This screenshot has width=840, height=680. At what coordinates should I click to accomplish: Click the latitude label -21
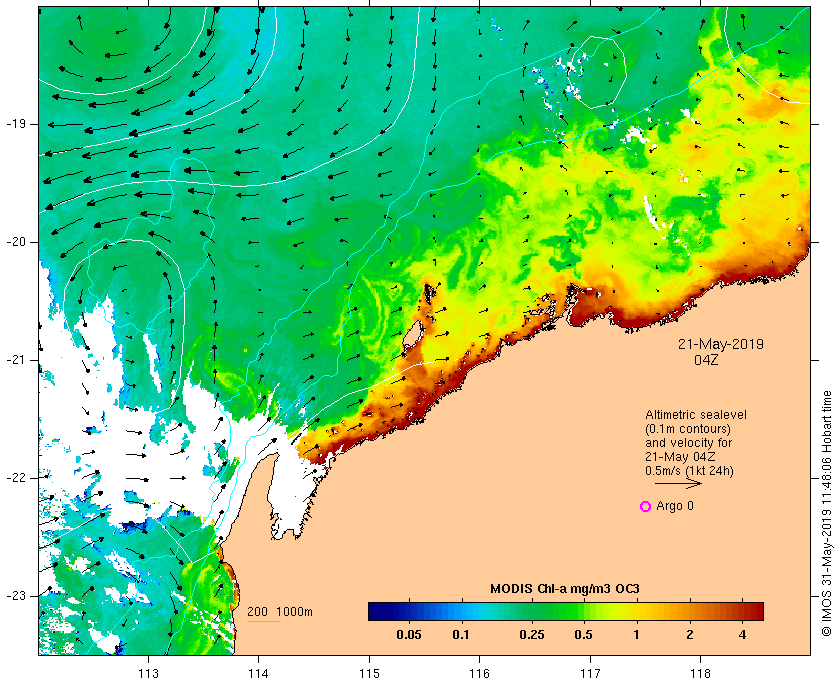[x=16, y=360]
